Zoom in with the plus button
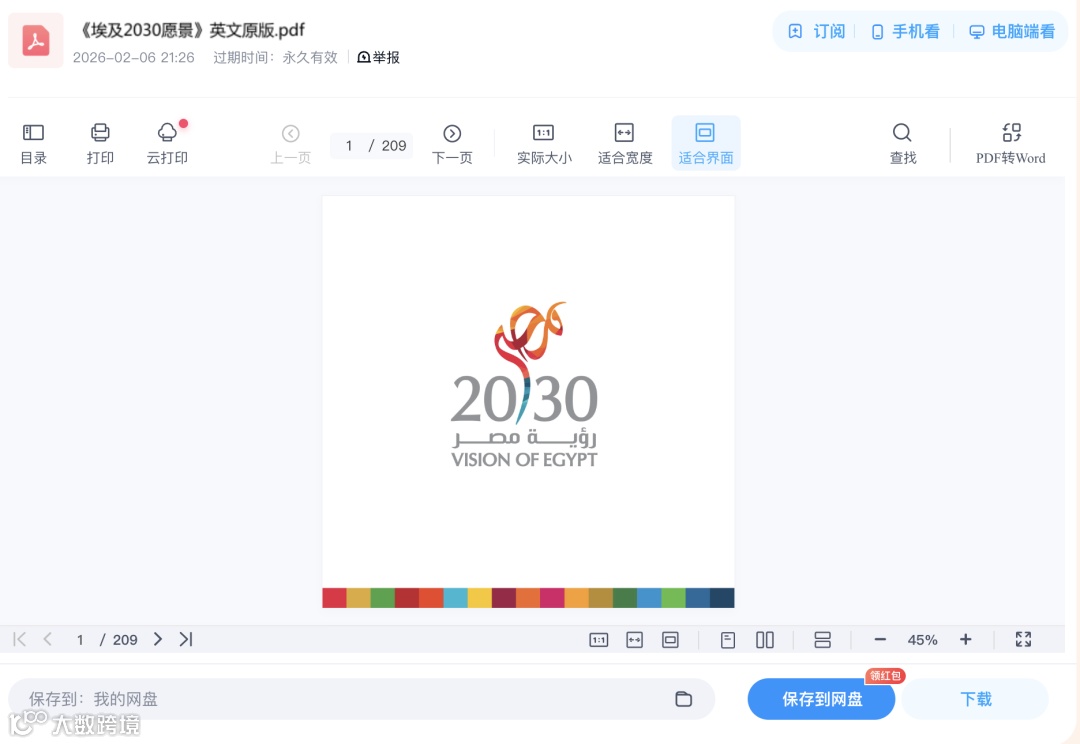Image resolution: width=1080 pixels, height=744 pixels. point(966,640)
